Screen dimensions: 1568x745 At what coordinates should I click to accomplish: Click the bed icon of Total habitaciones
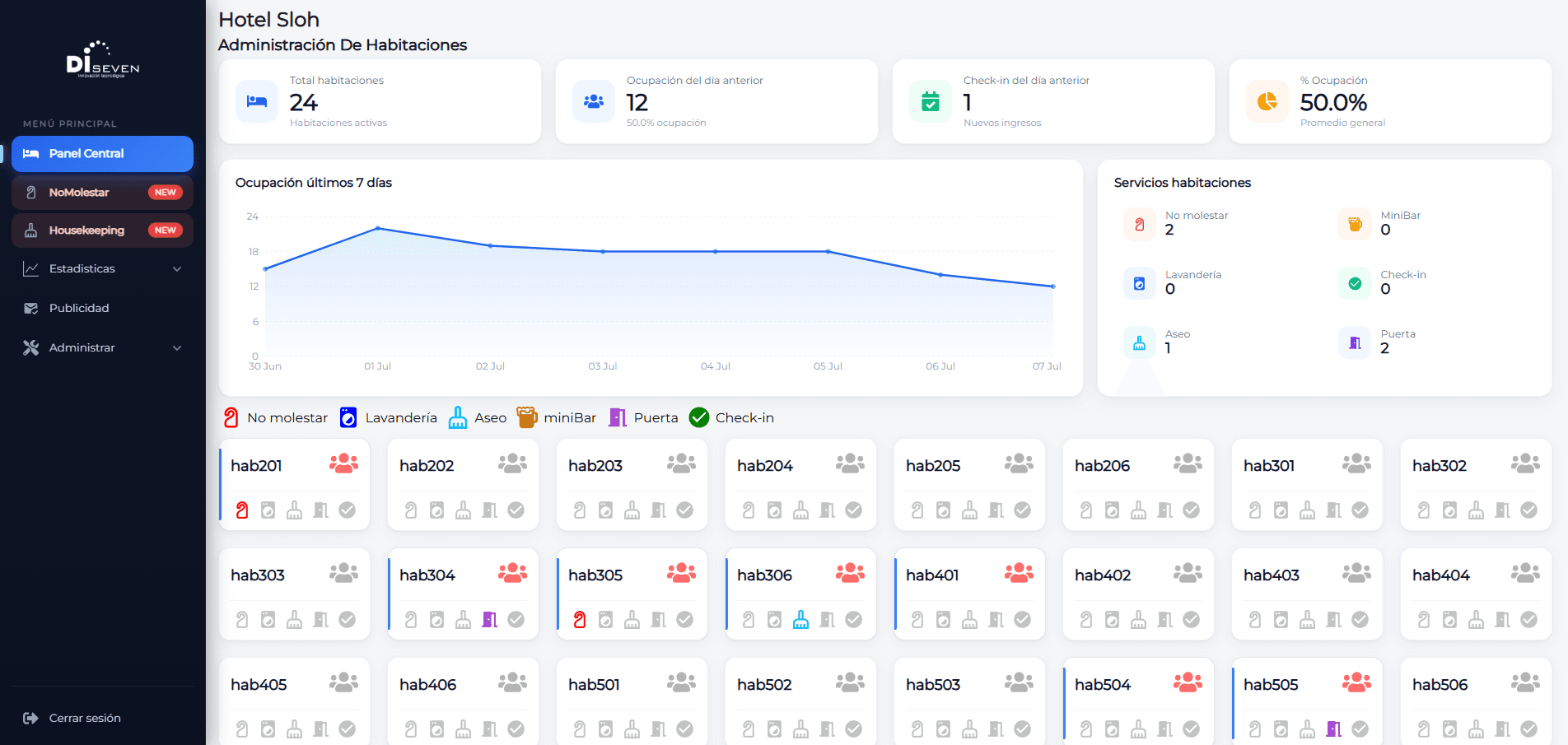pos(257,101)
